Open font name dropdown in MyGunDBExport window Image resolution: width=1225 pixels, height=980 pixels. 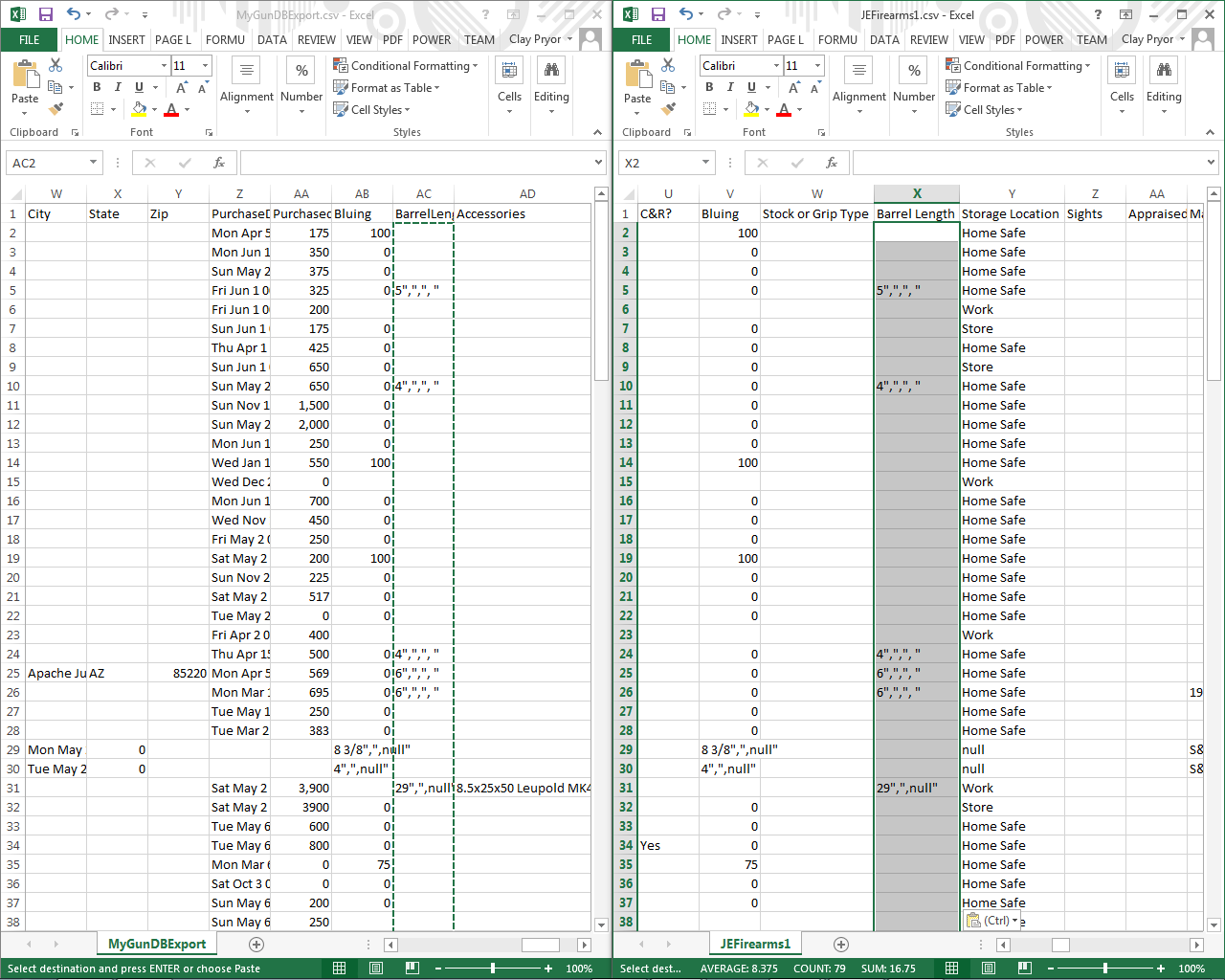coord(164,66)
